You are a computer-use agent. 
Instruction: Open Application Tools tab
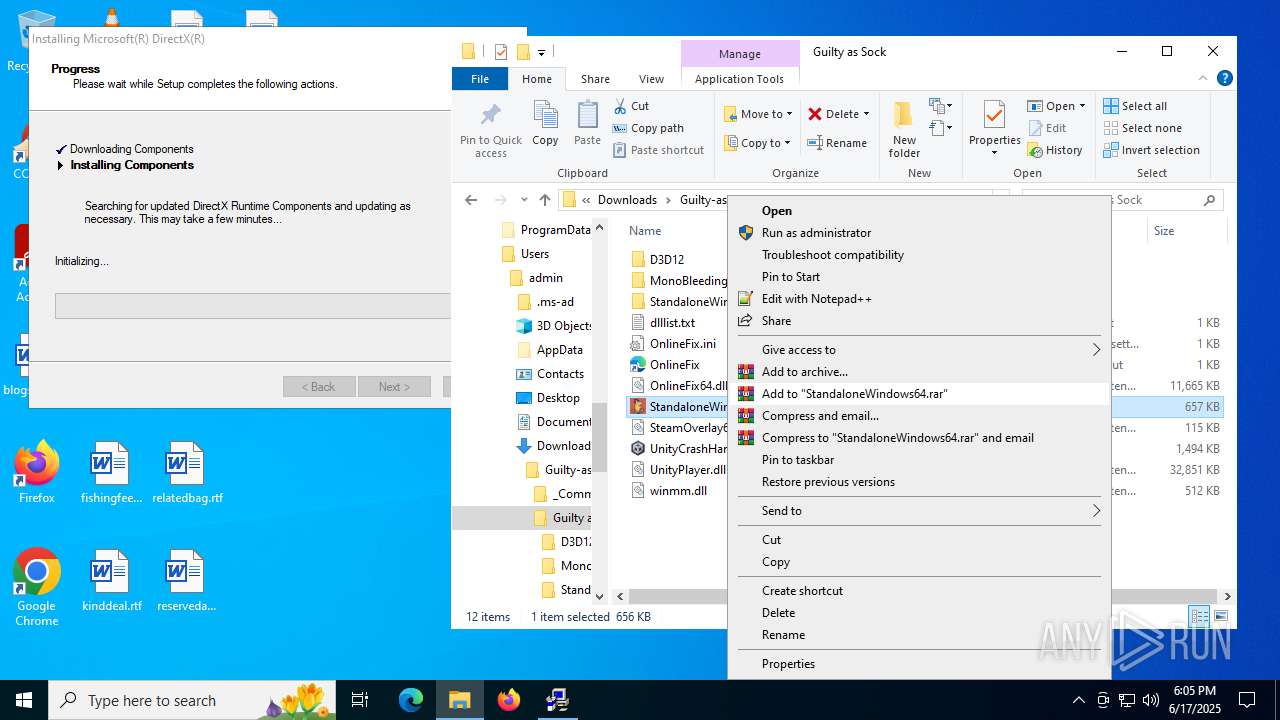coord(740,79)
